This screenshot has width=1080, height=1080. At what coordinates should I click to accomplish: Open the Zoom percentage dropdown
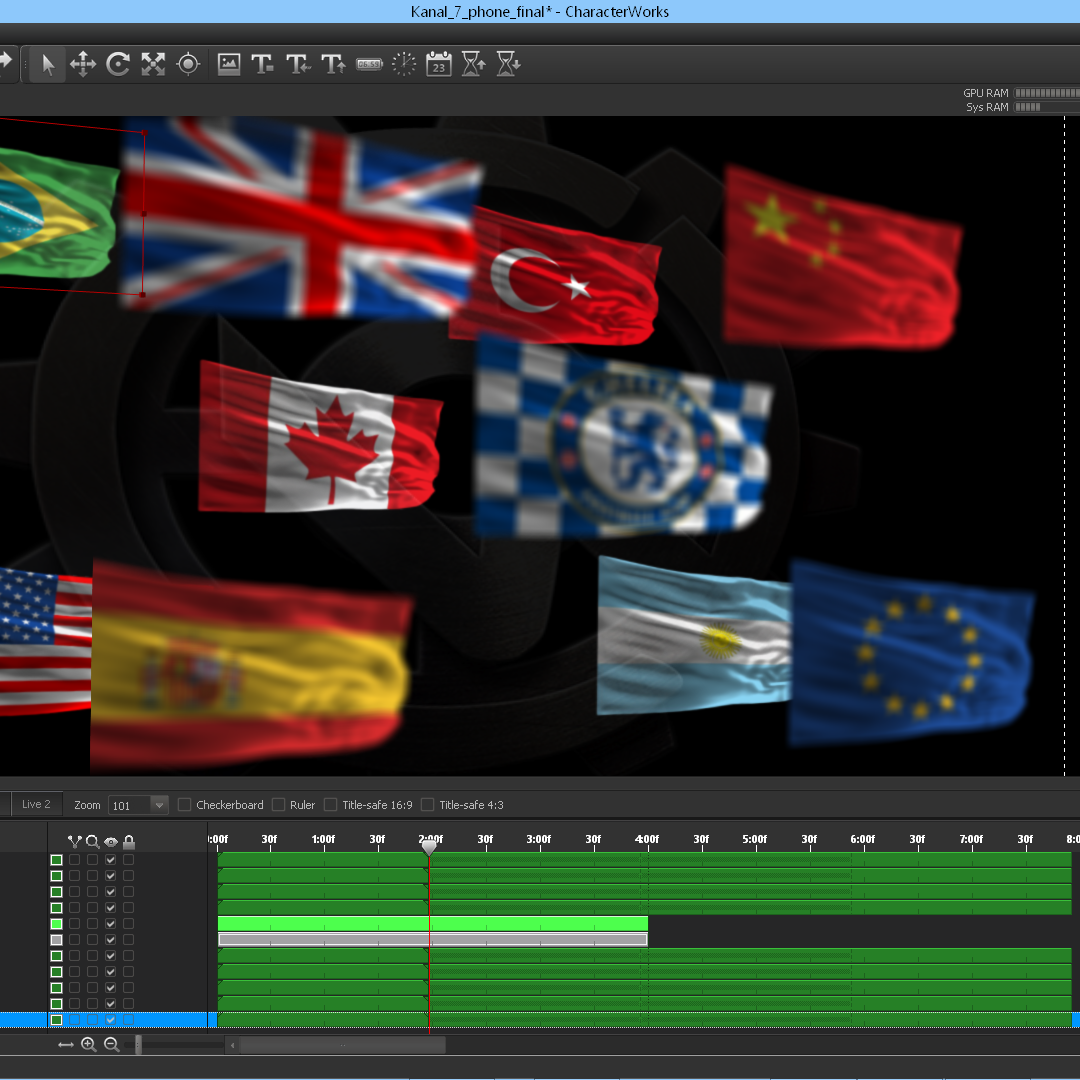click(159, 805)
